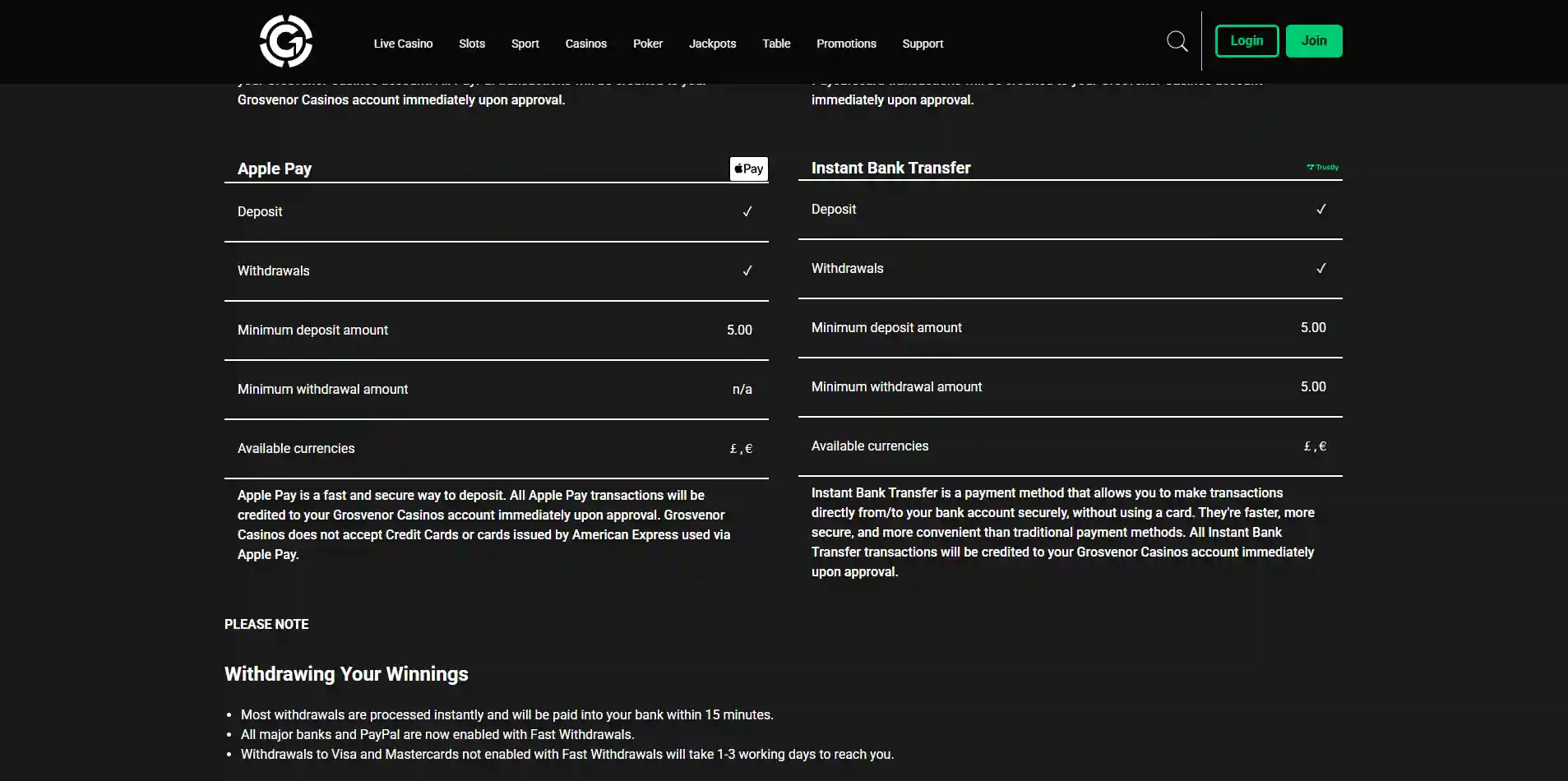Click Instant Bank Transfer Deposit checkmark
The image size is (1568, 781).
coord(1321,209)
